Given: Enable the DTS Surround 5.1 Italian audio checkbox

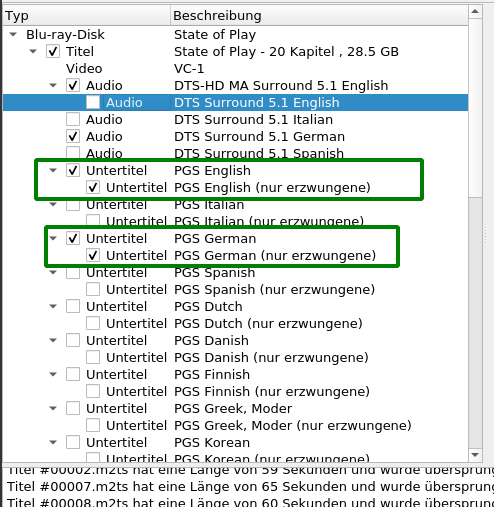Looking at the screenshot, I should coord(73,120).
